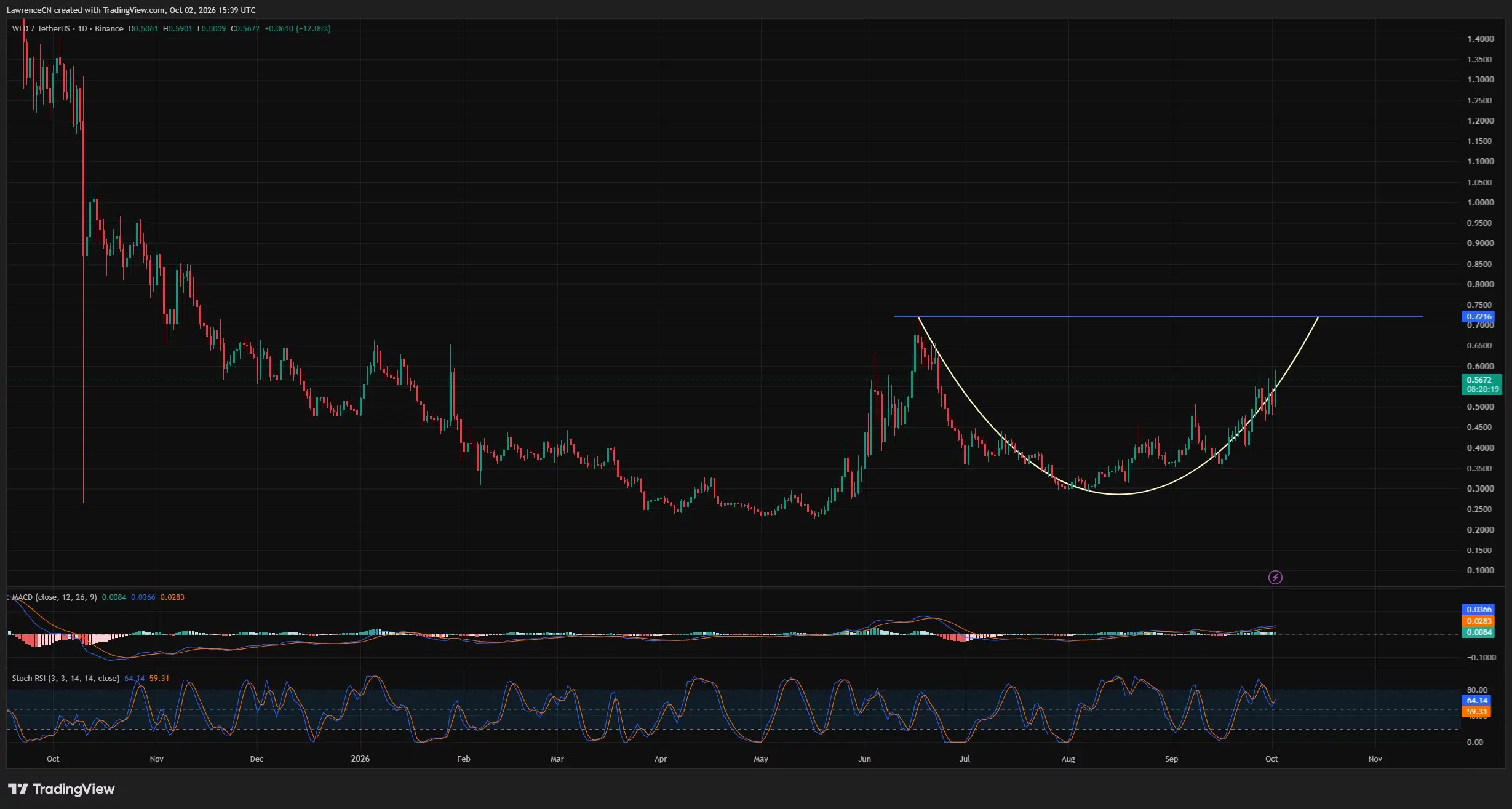This screenshot has height=809, width=1512.
Task: Click the O0.5061 open value in legend
Action: (x=143, y=28)
